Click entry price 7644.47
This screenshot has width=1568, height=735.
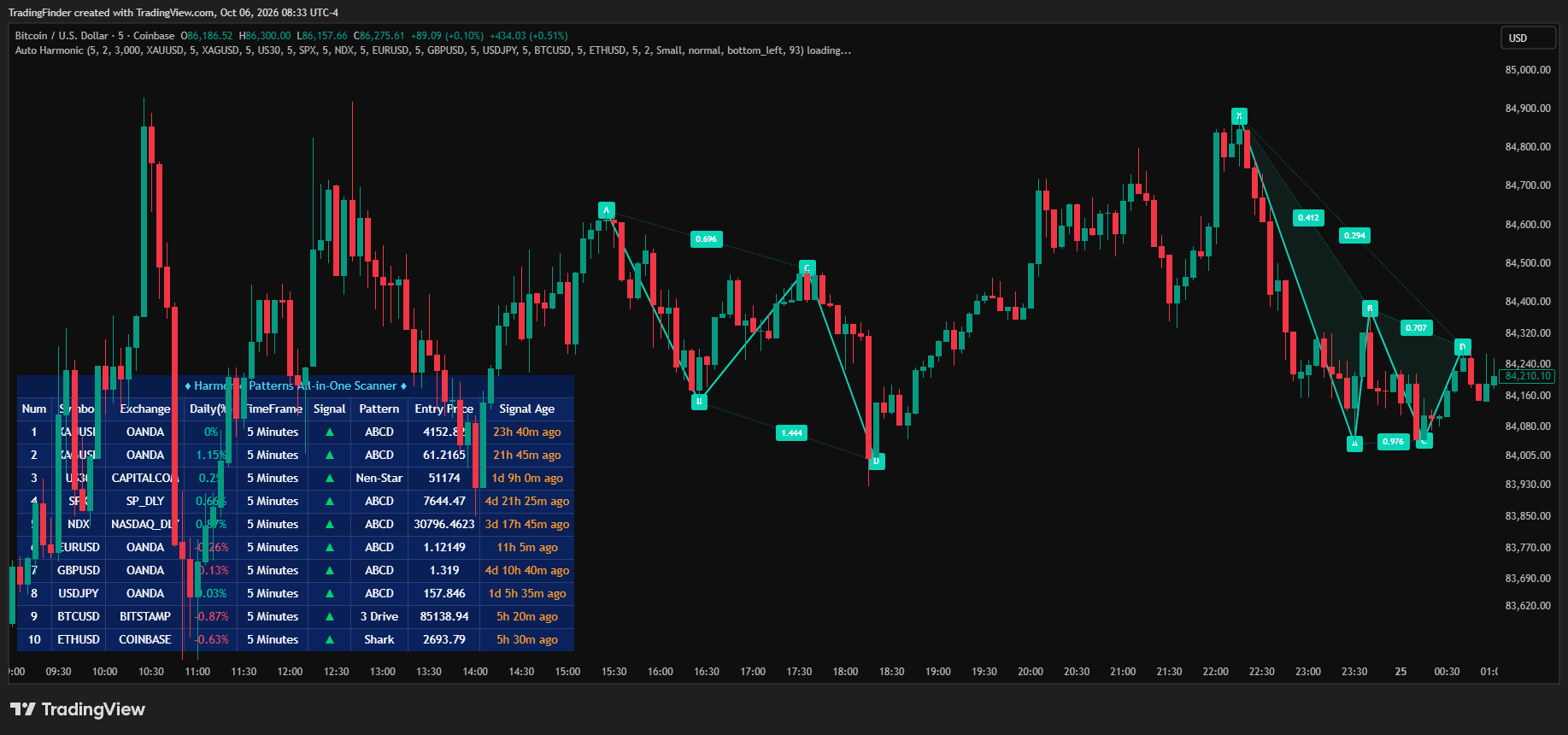(444, 502)
